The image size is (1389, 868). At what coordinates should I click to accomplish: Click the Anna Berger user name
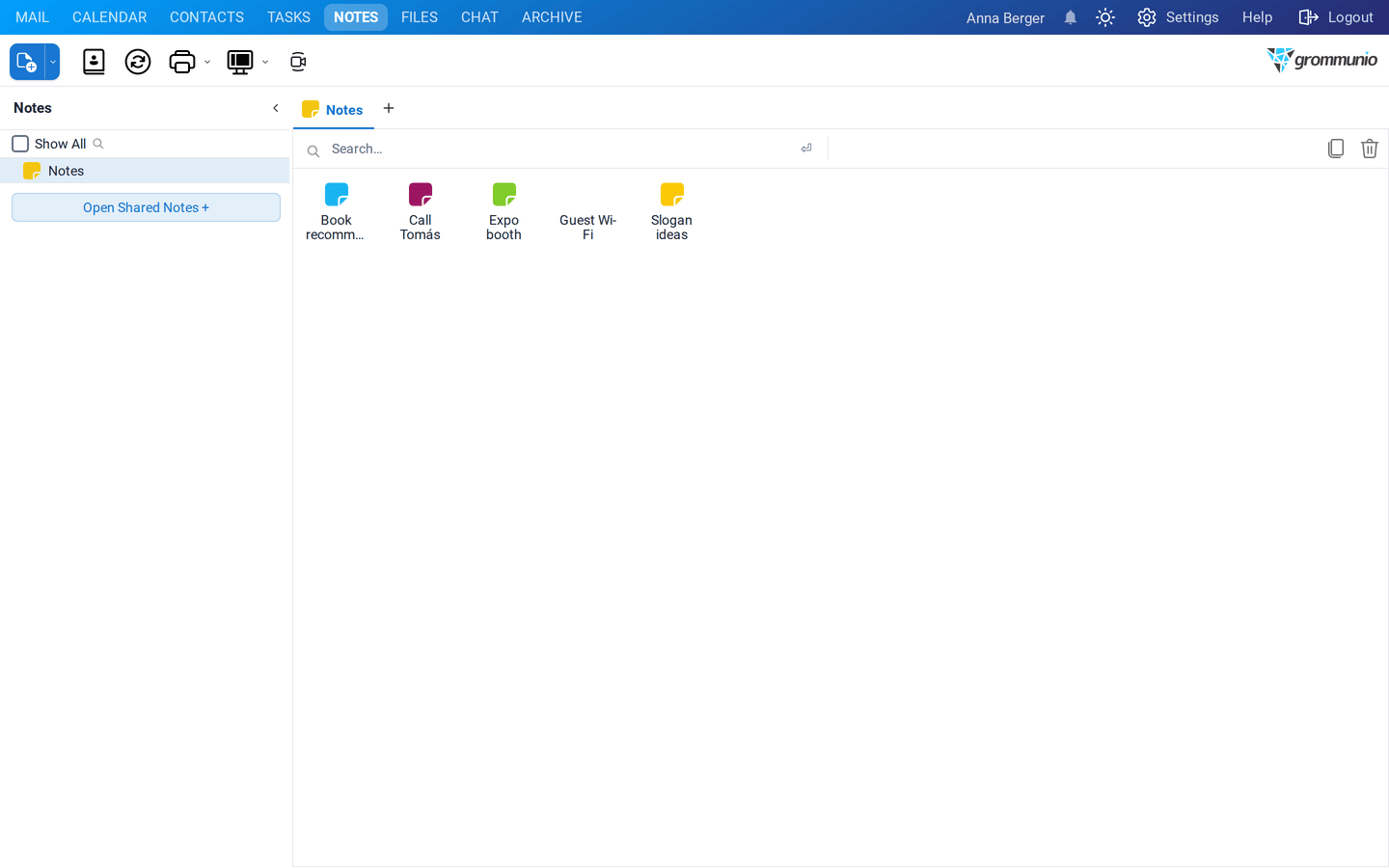[x=1005, y=17]
